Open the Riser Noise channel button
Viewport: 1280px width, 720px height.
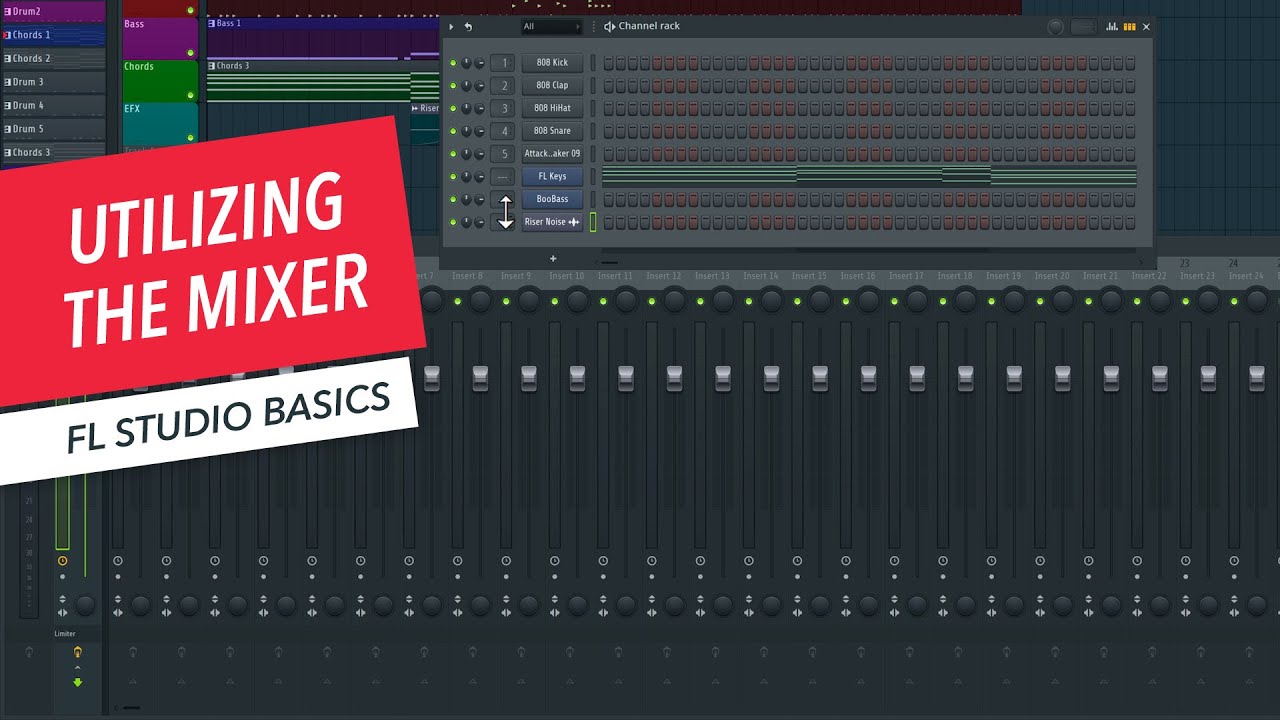coord(552,222)
